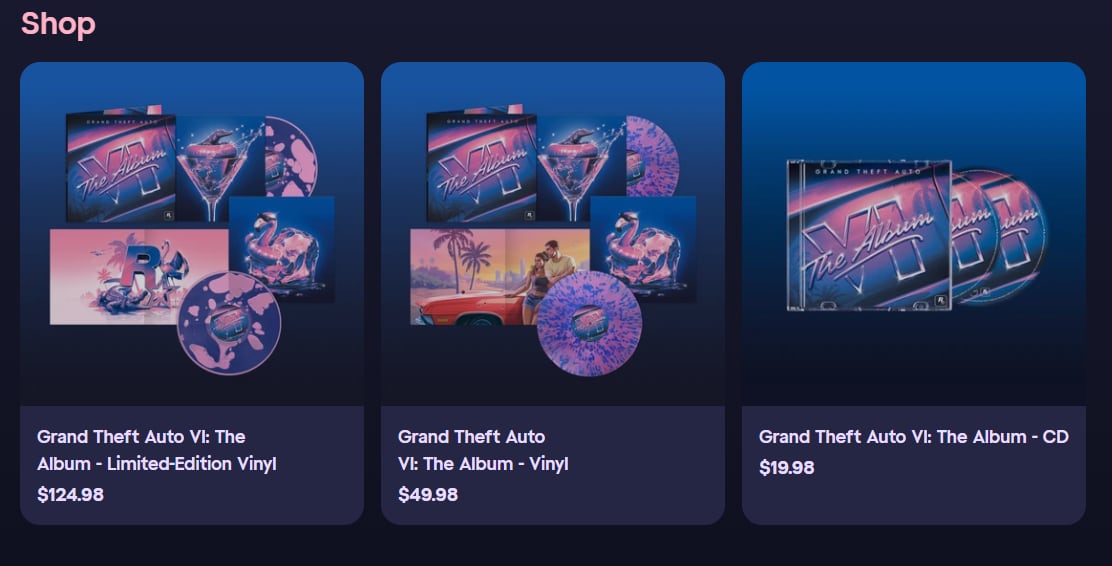This screenshot has width=1112, height=566.
Task: Click the martini glass artwork in the Limited-Edition card
Action: [220, 169]
